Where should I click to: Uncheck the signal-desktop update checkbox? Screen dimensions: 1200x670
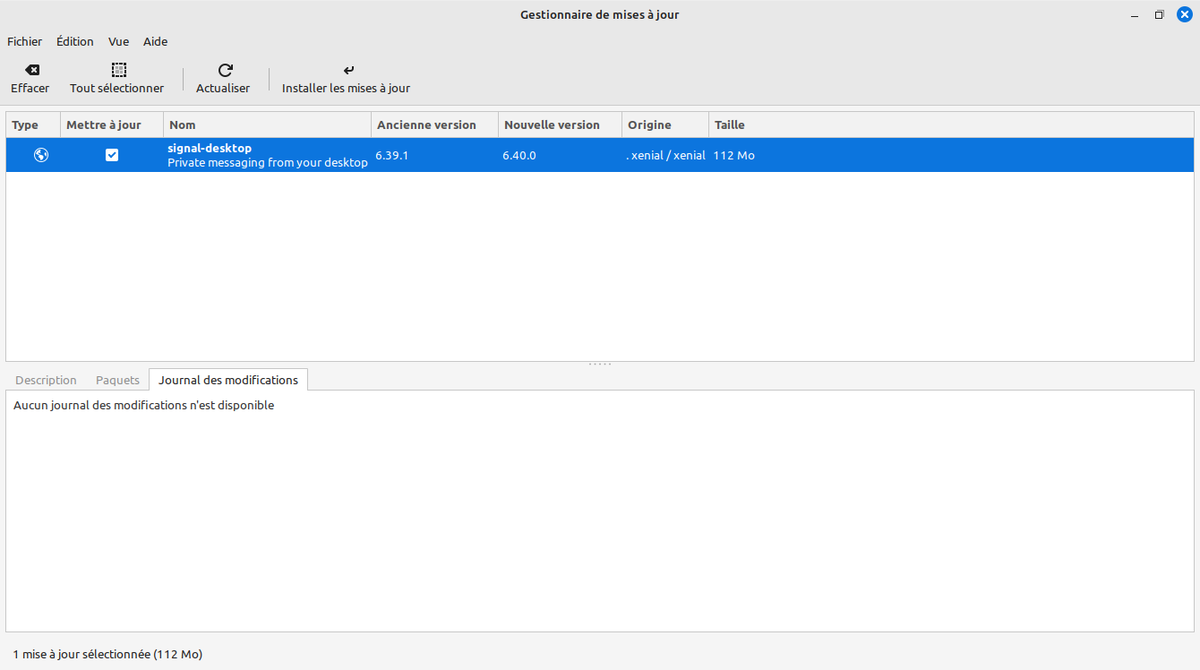(x=112, y=155)
